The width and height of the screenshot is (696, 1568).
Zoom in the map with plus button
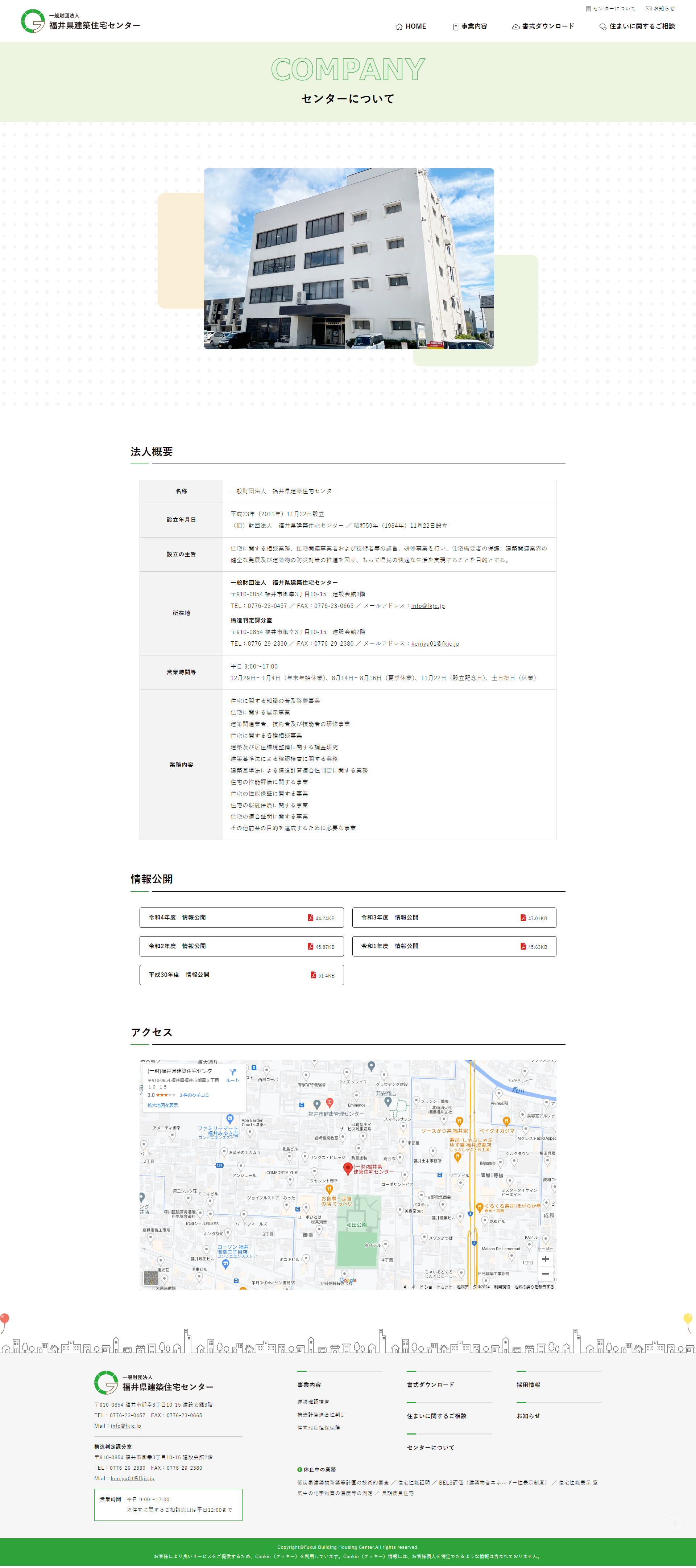click(545, 1259)
